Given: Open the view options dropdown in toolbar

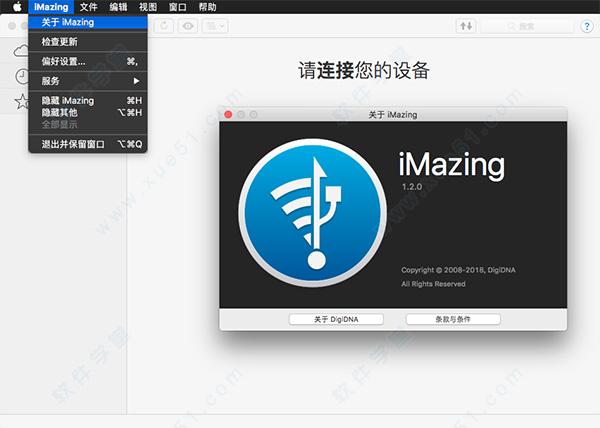Looking at the screenshot, I should tap(214, 25).
